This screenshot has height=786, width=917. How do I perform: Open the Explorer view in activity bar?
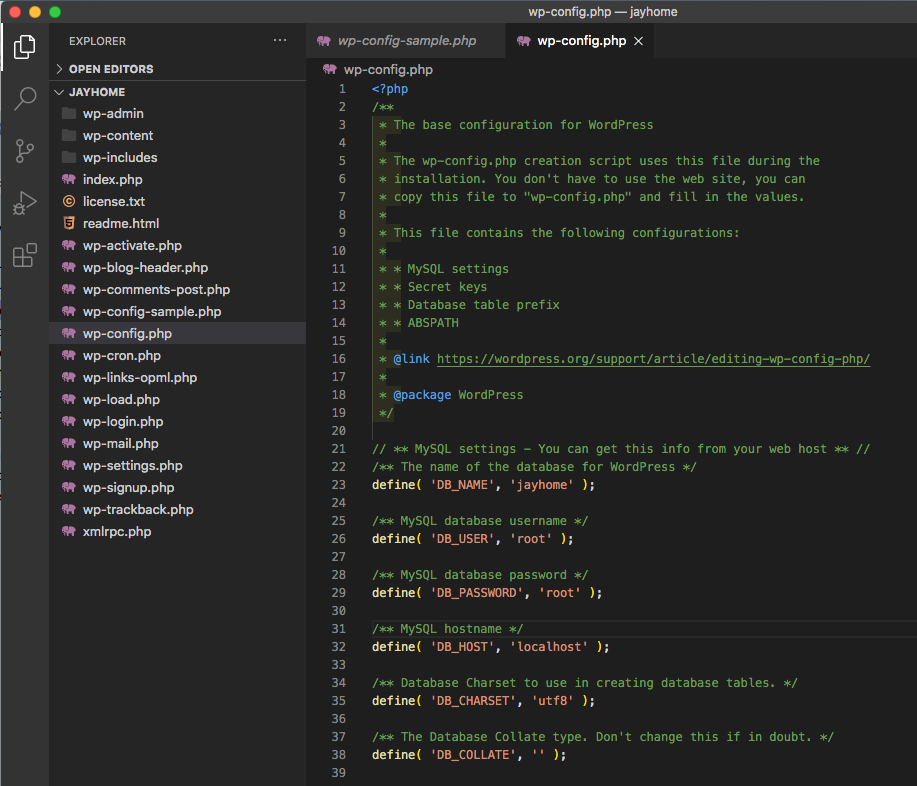[25, 47]
